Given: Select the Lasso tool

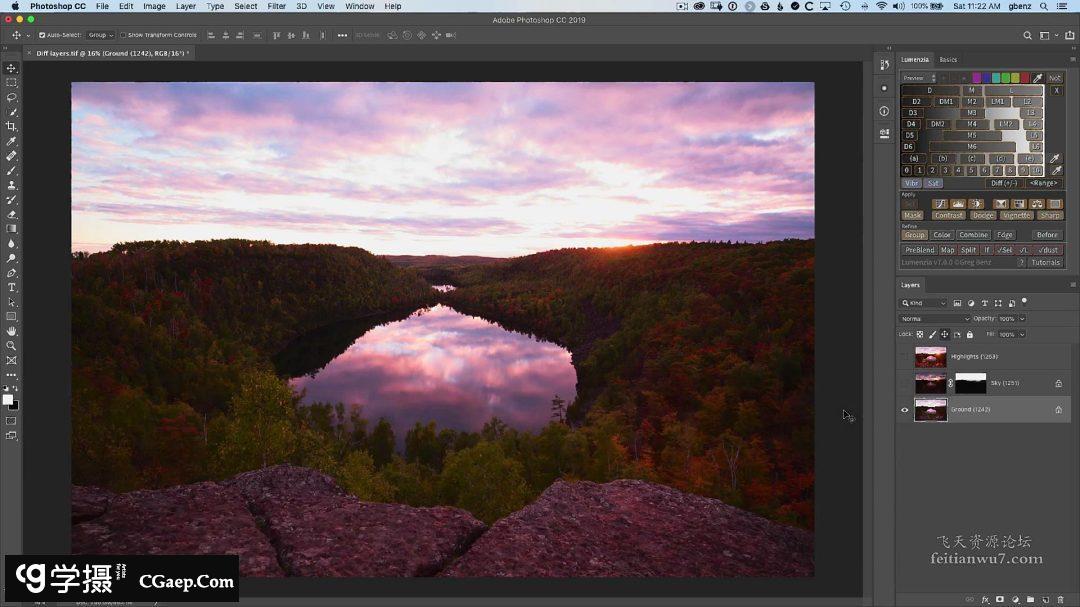Looking at the screenshot, I should pos(12,98).
